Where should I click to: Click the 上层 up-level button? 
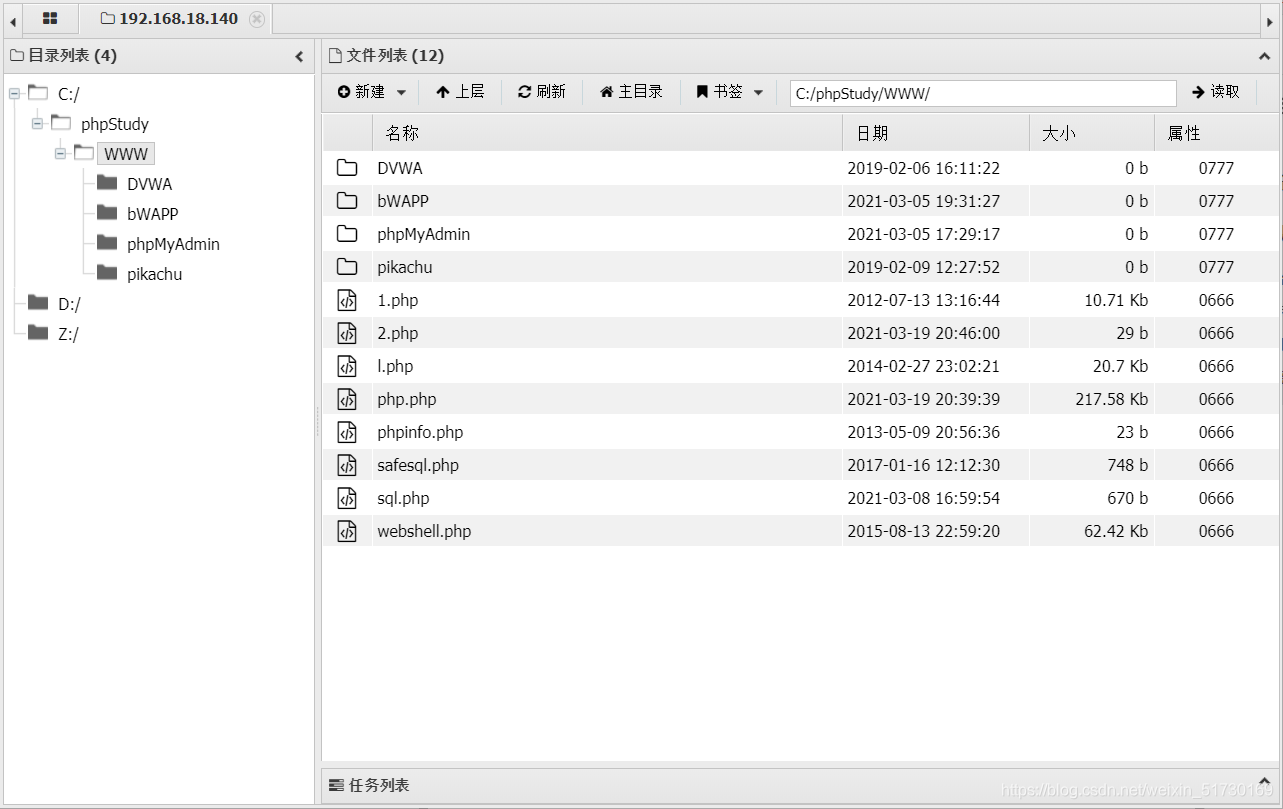coord(460,92)
